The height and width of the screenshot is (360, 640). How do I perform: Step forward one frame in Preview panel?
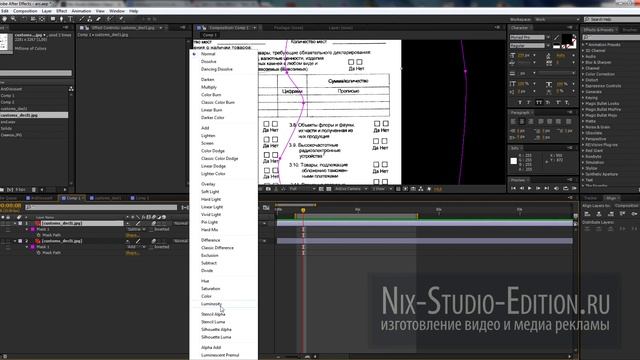coord(538,188)
